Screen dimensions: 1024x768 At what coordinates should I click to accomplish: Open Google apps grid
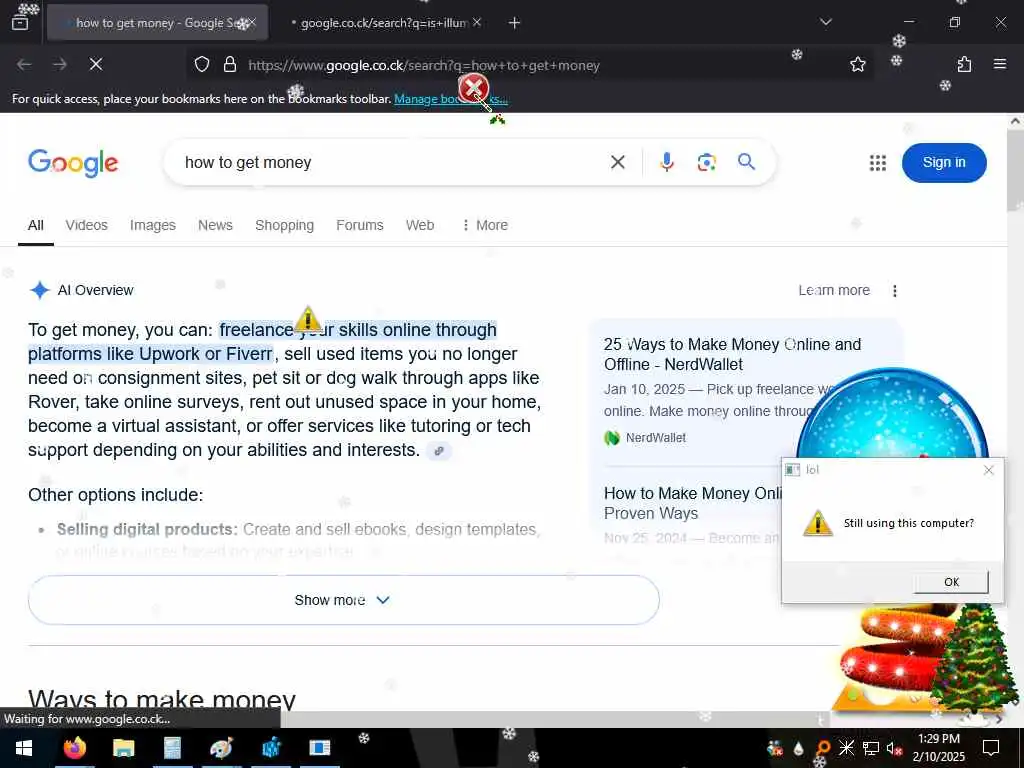(878, 163)
